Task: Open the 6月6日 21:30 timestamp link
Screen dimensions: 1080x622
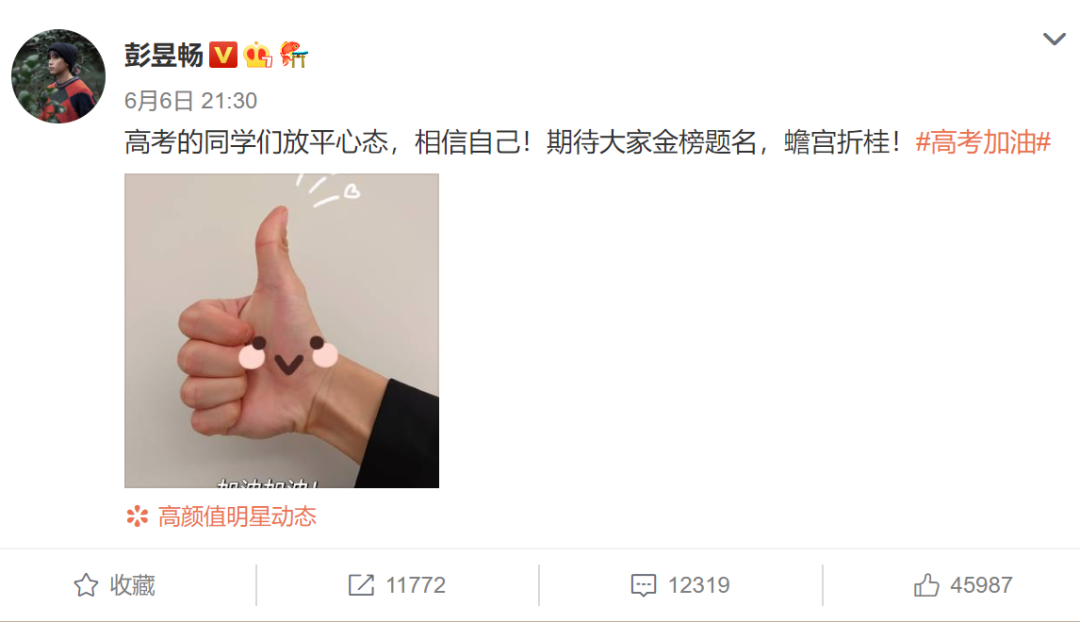Action: tap(191, 101)
